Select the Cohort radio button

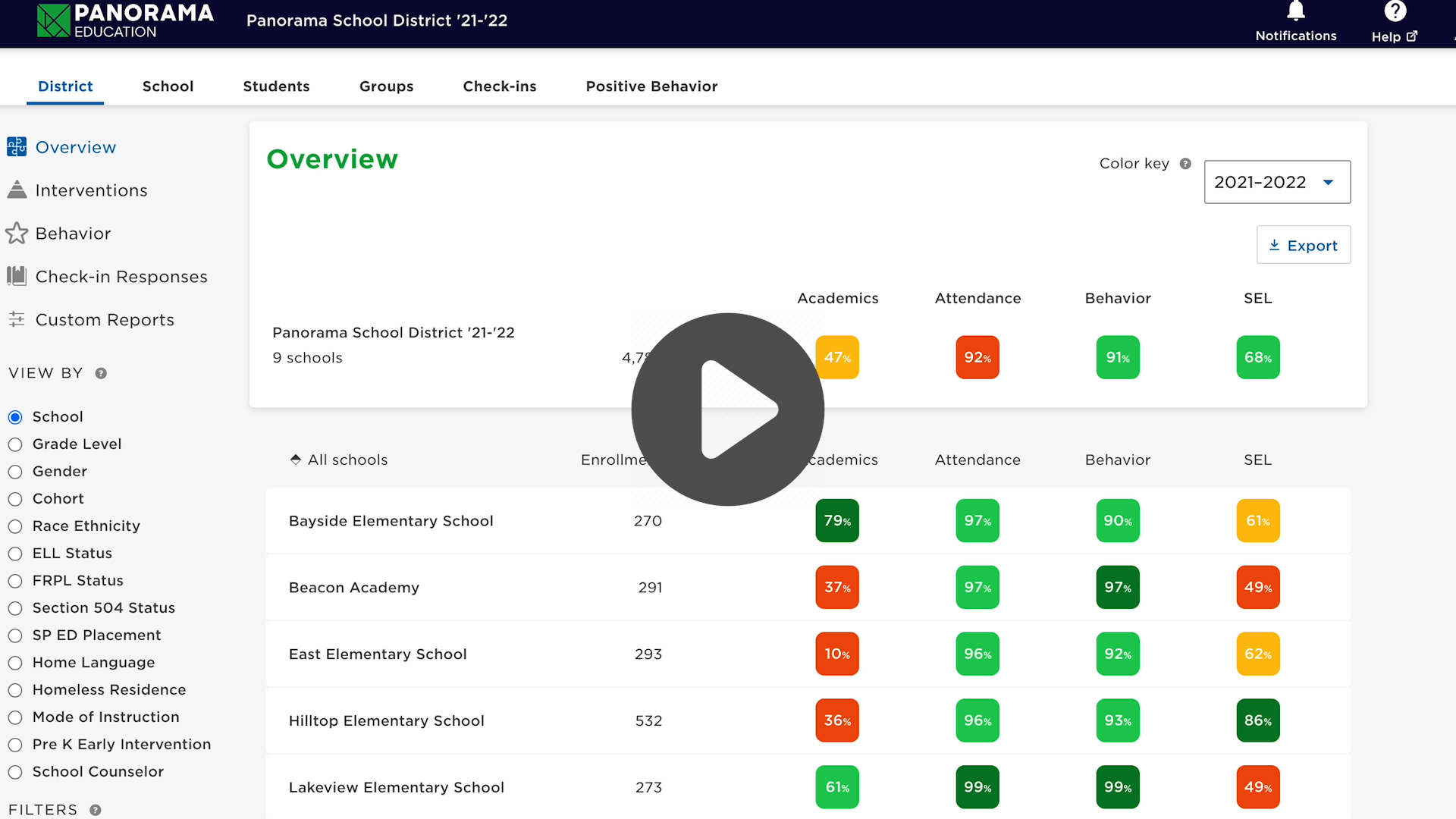(15, 499)
